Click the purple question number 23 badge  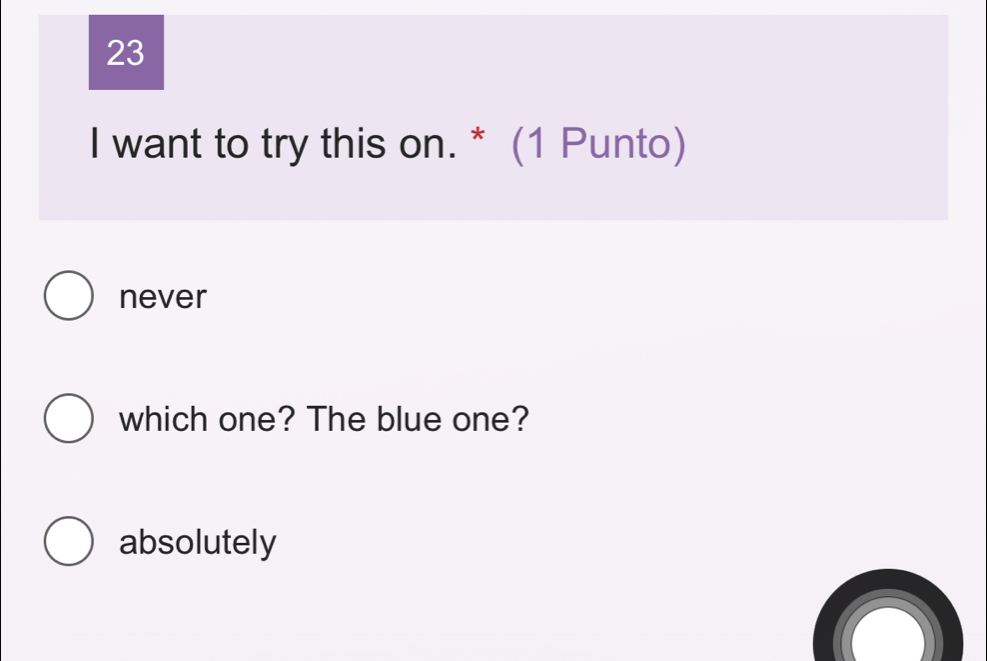[126, 53]
